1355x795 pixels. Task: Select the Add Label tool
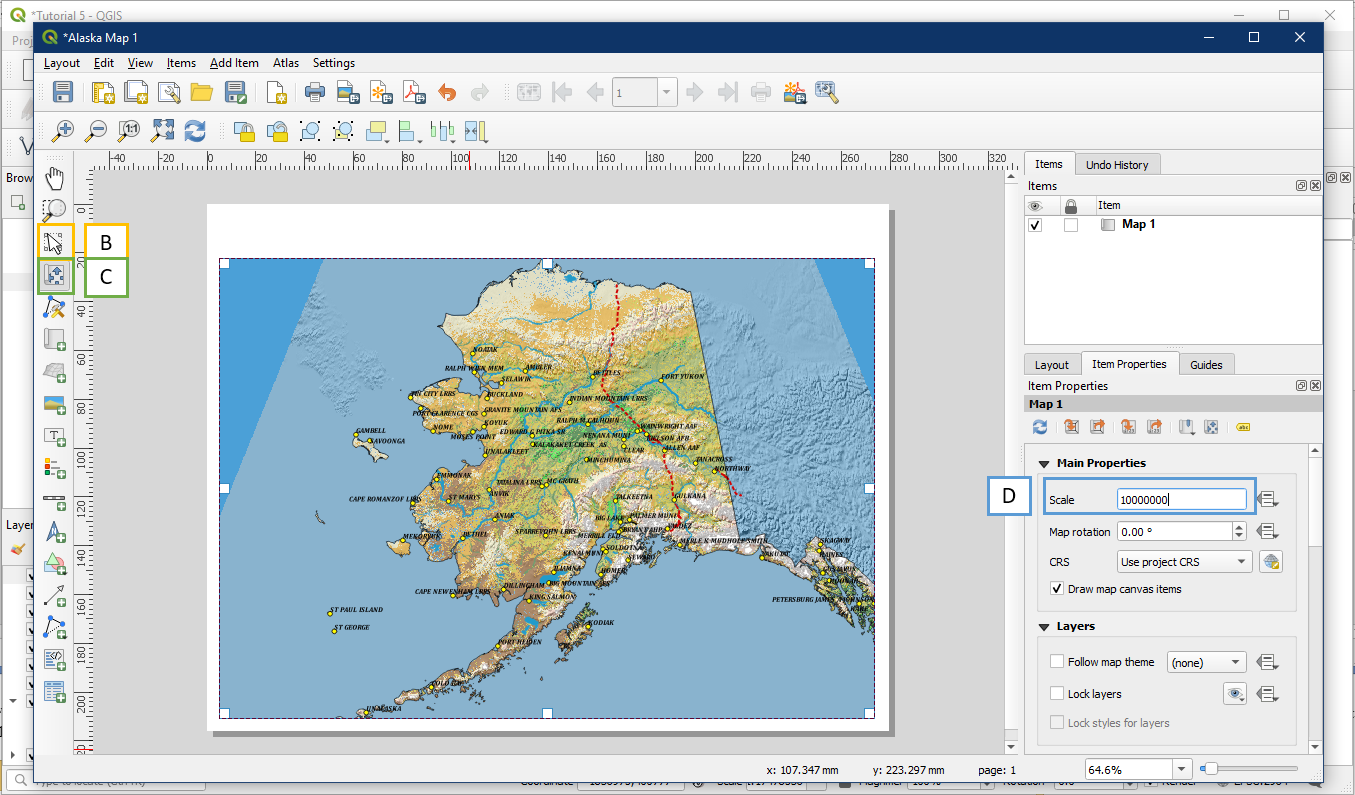(54, 436)
